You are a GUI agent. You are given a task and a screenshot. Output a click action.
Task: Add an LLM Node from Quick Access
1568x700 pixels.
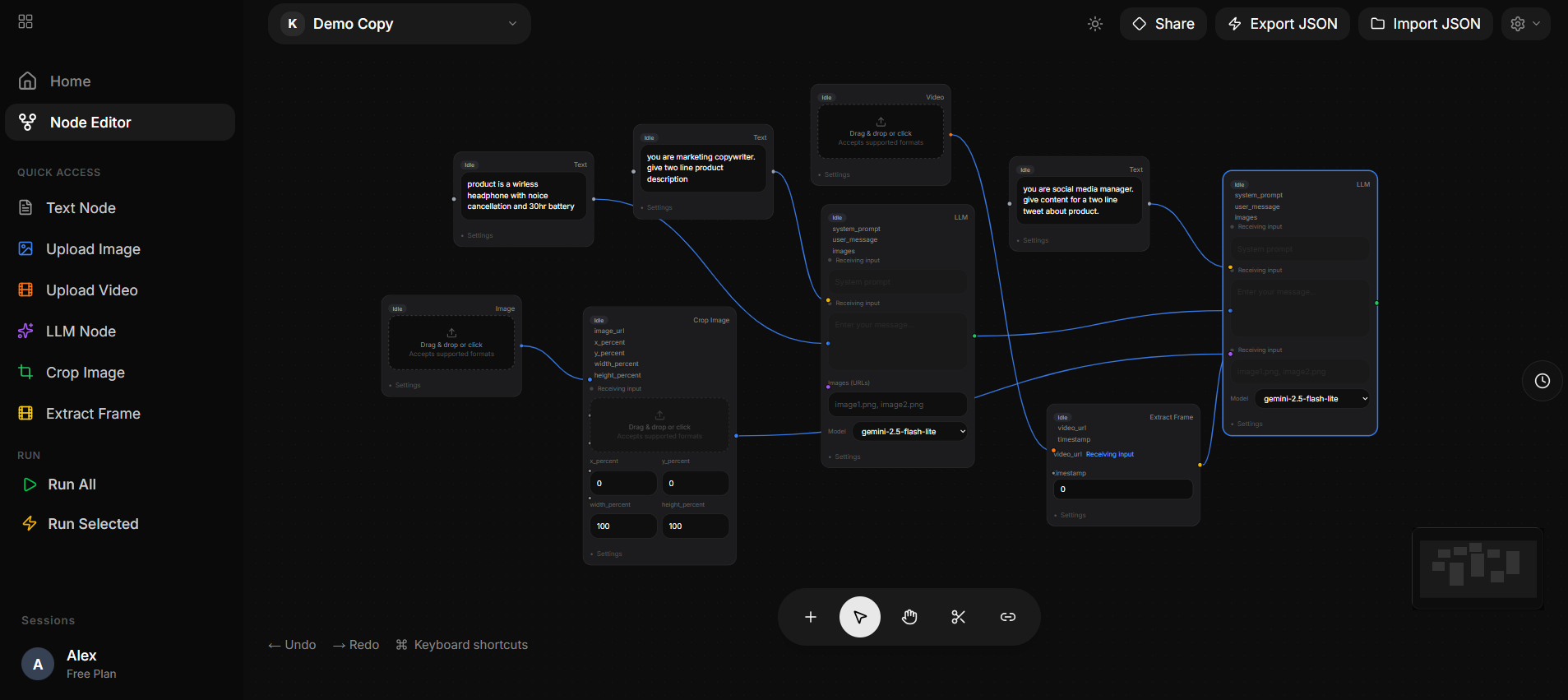coord(81,331)
